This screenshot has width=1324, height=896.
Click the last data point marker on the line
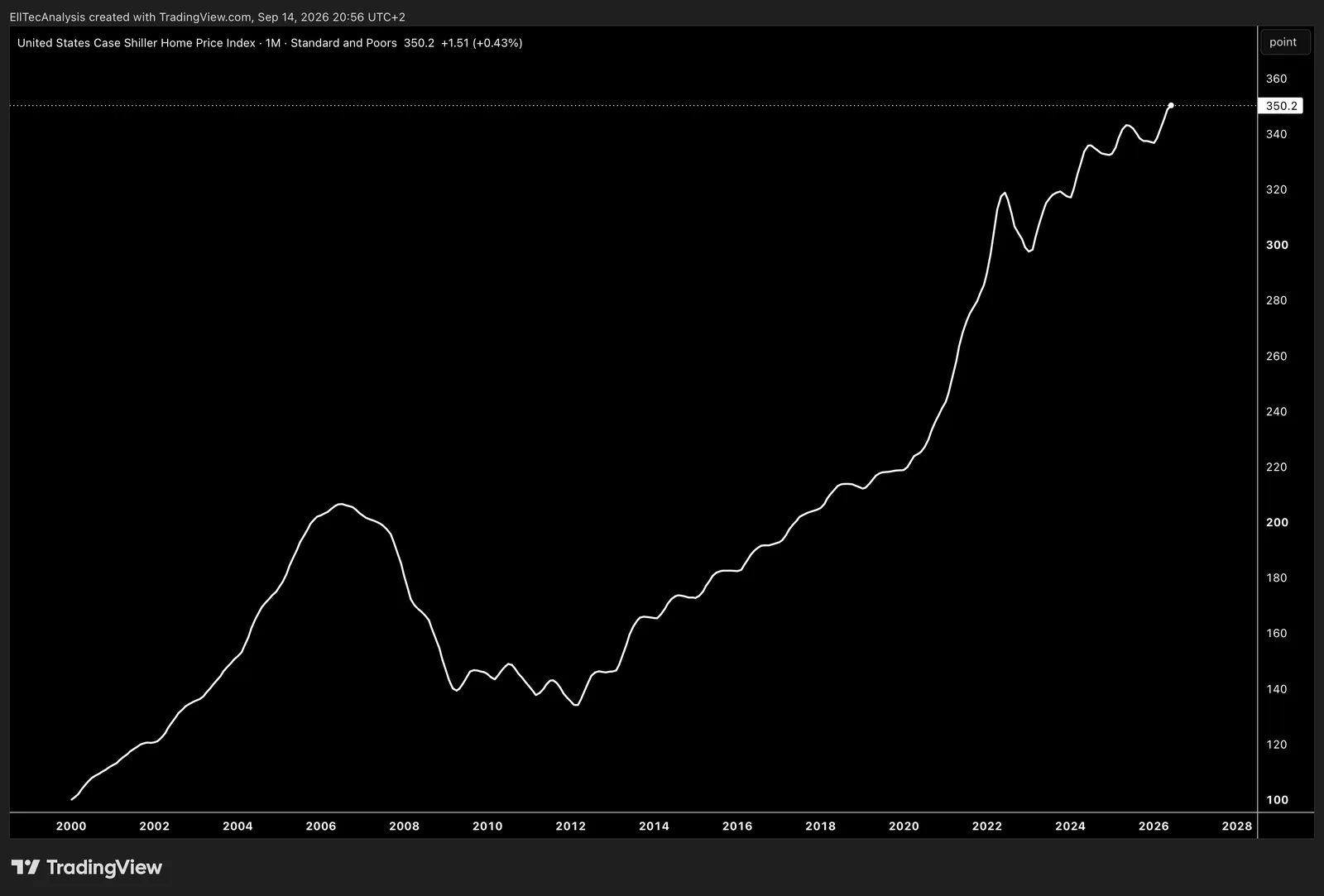[1171, 106]
